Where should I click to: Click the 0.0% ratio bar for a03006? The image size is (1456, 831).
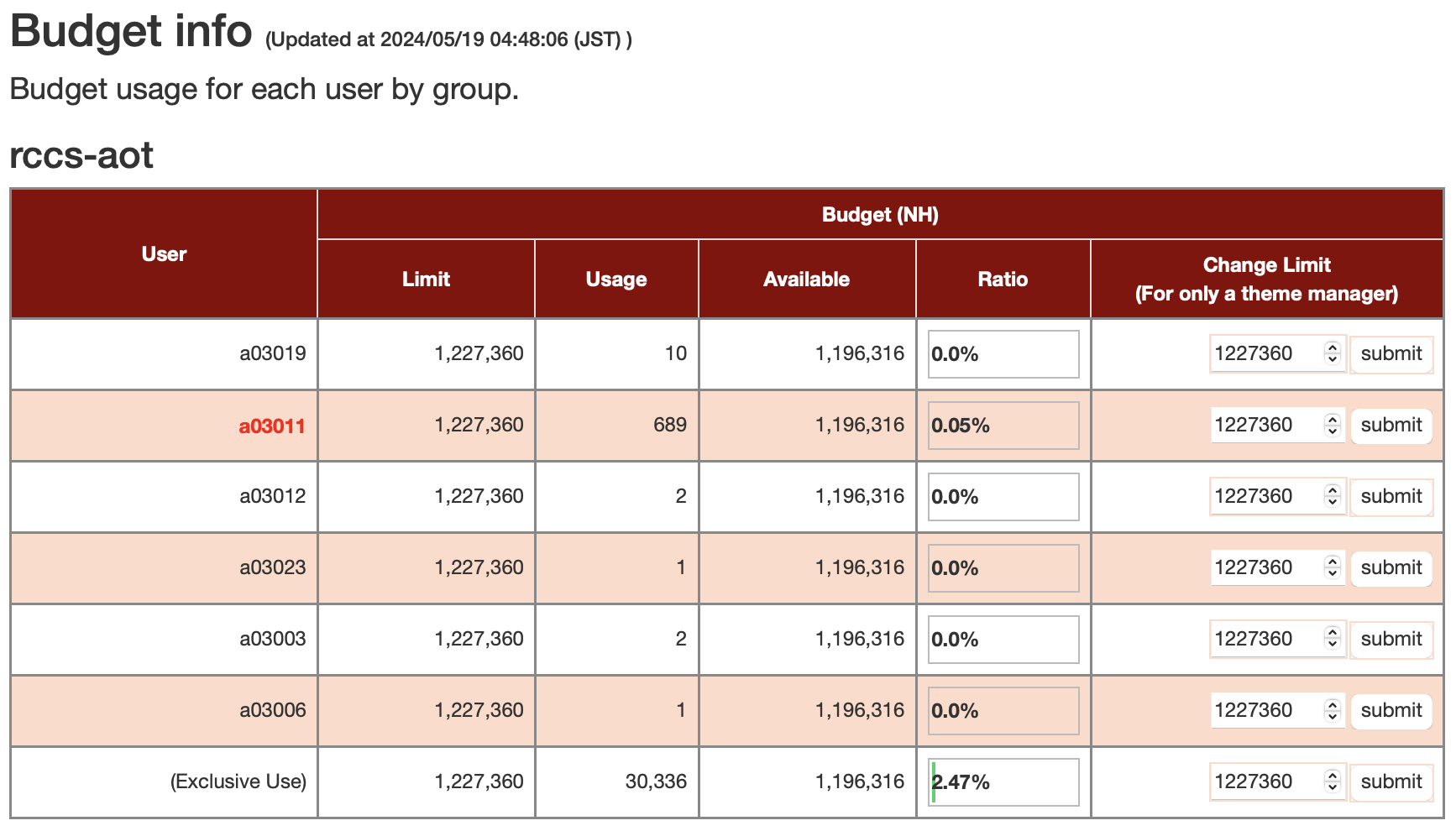[1003, 711]
